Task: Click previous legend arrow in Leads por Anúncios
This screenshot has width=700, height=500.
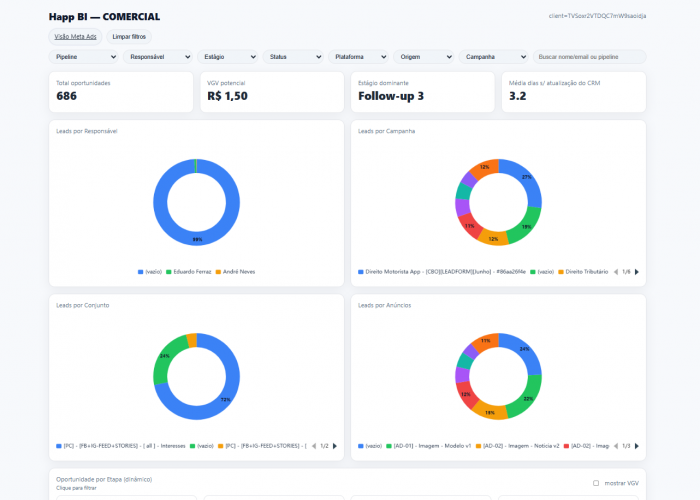Action: (614, 446)
